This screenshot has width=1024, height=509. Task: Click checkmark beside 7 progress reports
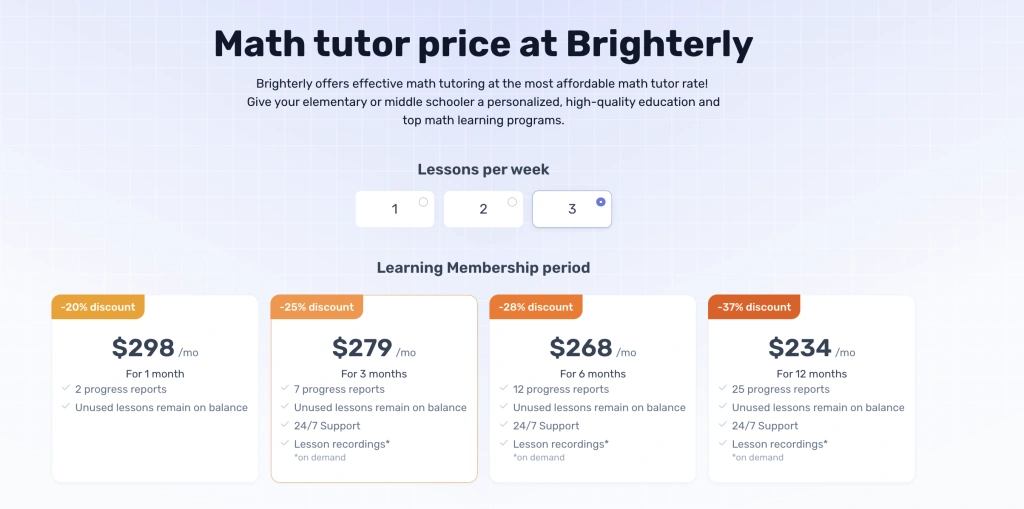[x=285, y=389]
